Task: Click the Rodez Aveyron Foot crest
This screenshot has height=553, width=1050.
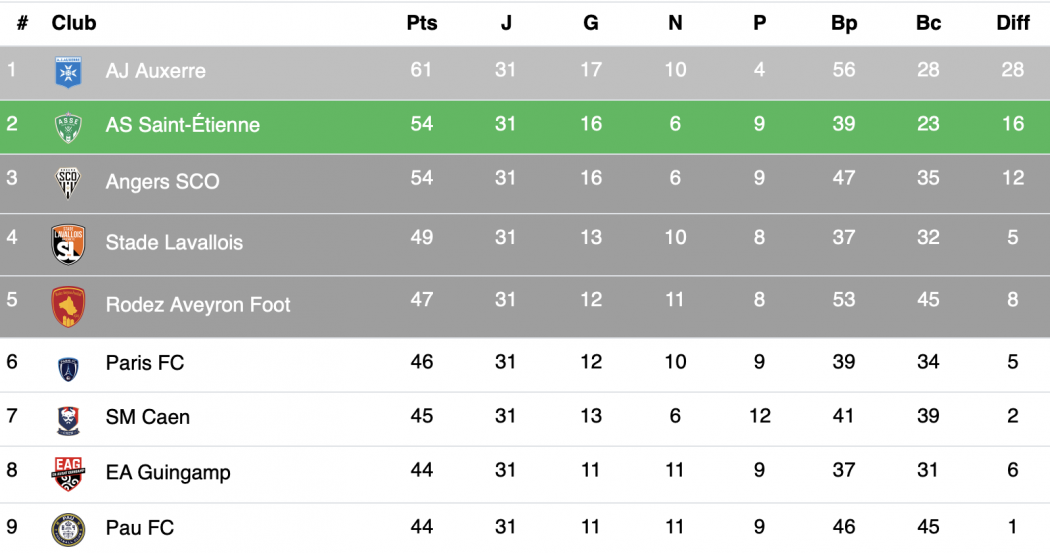Action: [x=68, y=305]
